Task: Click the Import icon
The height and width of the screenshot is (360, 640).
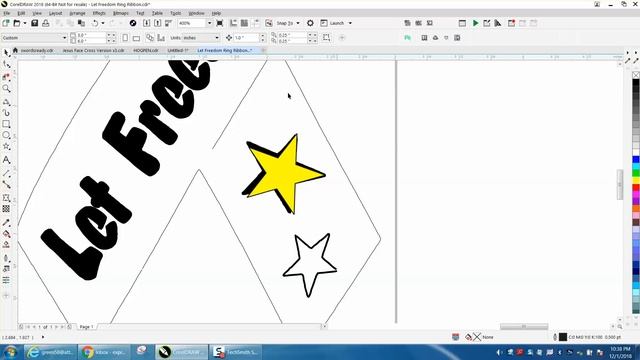Action: click(x=147, y=23)
